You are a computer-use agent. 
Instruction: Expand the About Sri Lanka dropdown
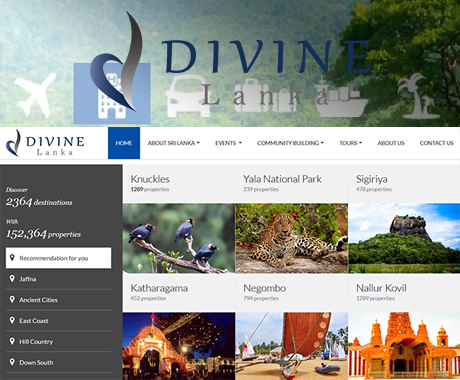click(x=174, y=143)
